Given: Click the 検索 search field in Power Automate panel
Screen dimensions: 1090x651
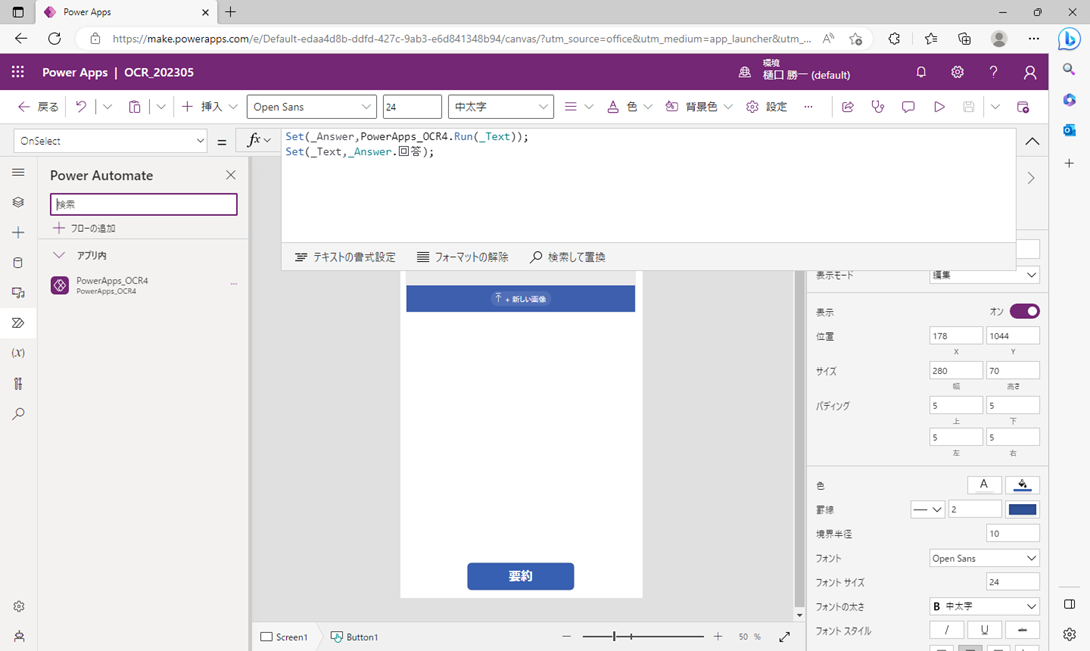Looking at the screenshot, I should click(x=144, y=204).
